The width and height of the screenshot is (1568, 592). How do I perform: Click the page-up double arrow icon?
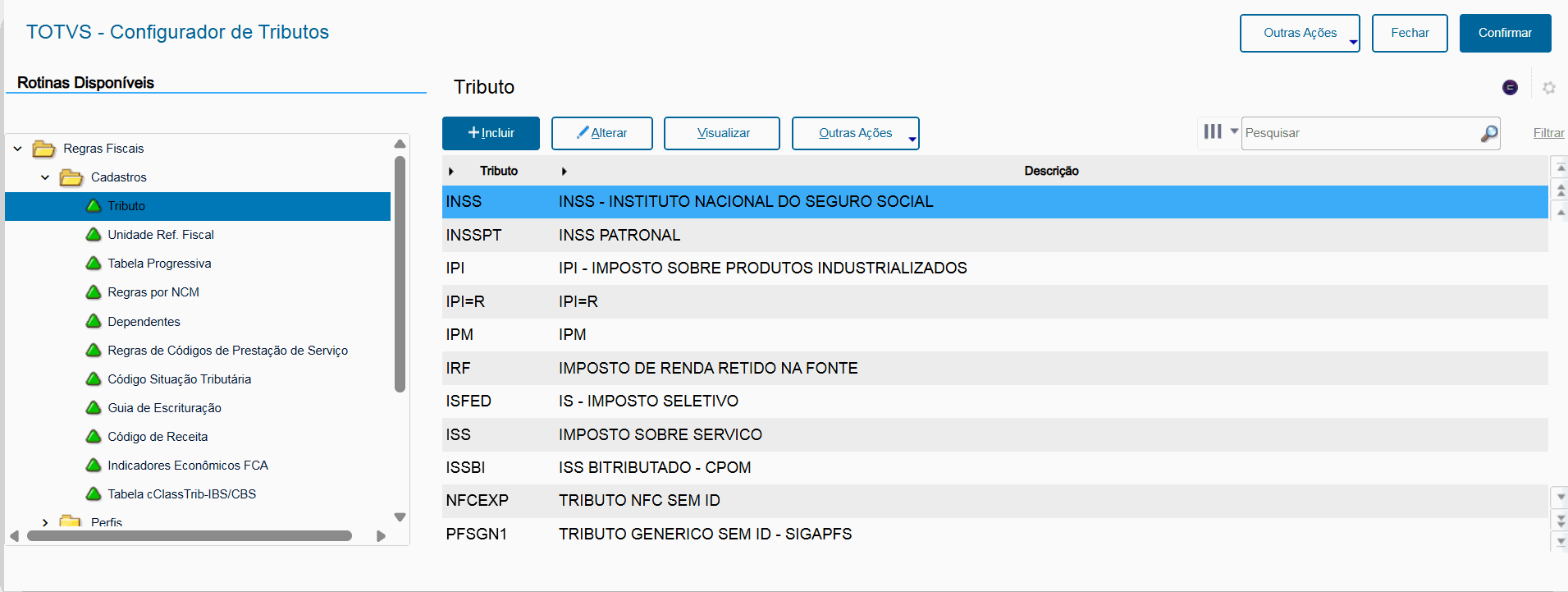(1561, 190)
